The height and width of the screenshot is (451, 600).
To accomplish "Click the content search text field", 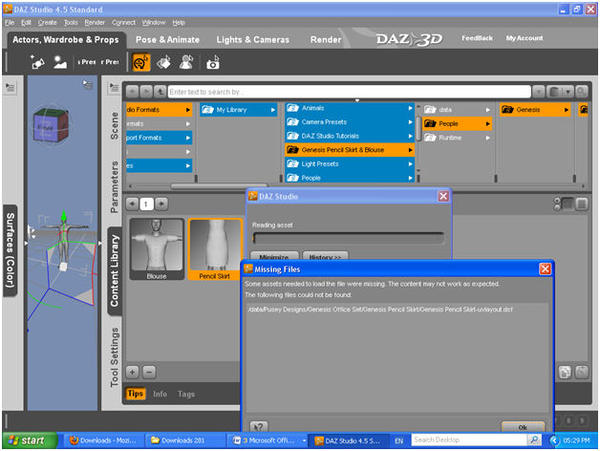I will tap(349, 92).
